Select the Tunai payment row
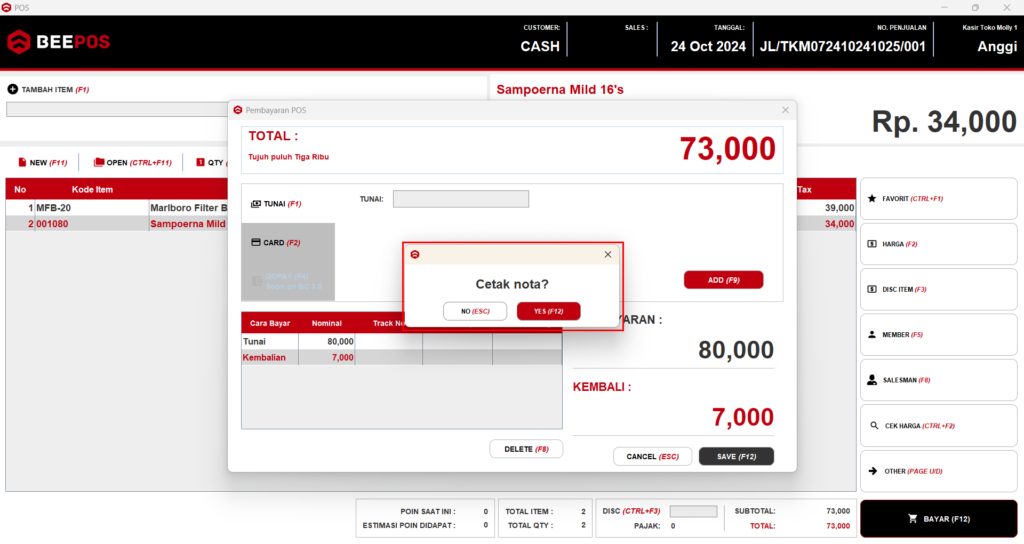Image resolution: width=1024 pixels, height=544 pixels. click(401, 342)
